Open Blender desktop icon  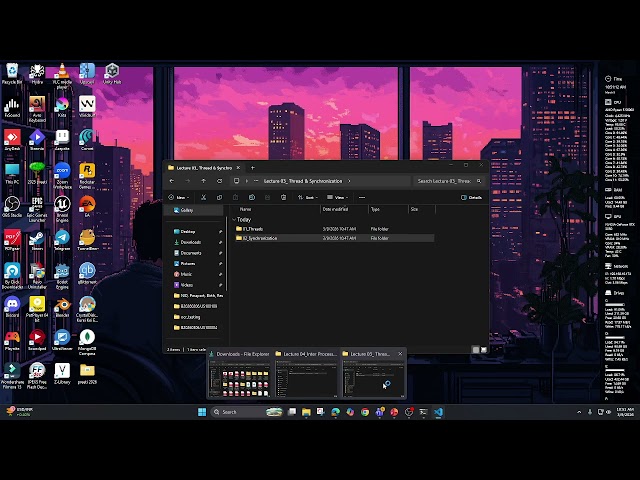click(62, 307)
